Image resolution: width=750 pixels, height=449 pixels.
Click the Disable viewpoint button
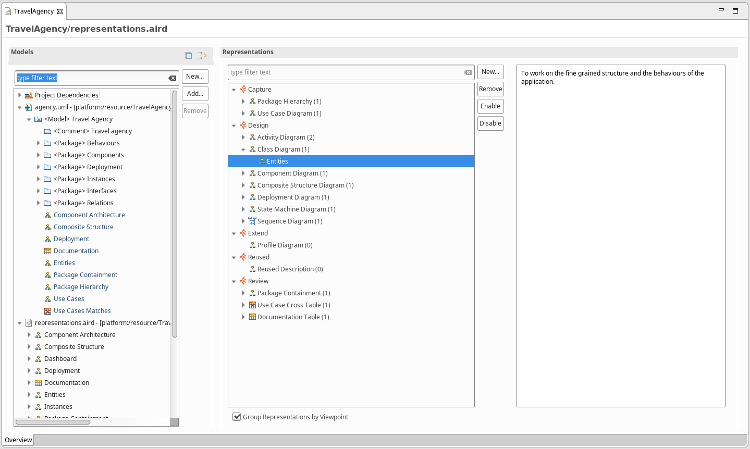[x=490, y=123]
